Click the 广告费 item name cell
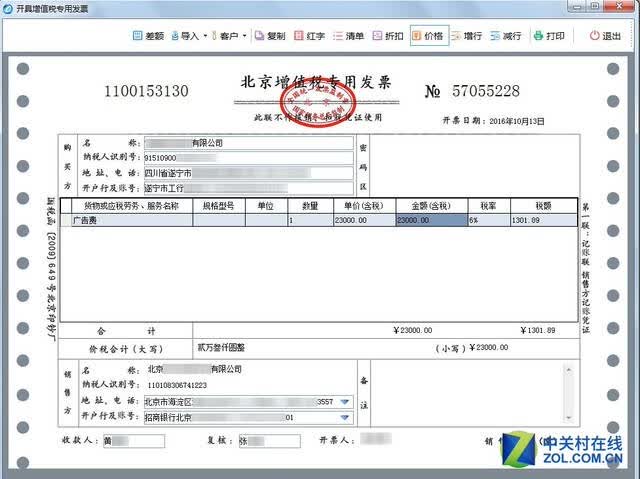This screenshot has height=479, width=640. [x=132, y=220]
